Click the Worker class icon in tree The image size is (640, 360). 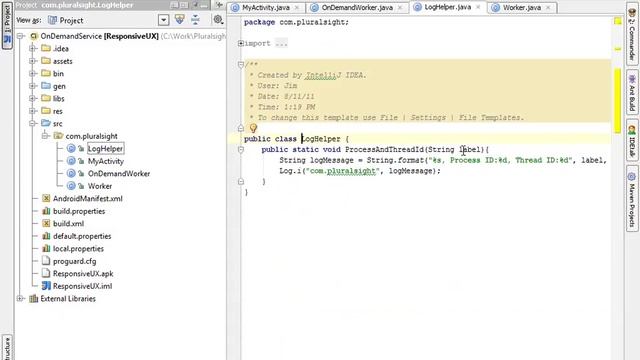tap(71, 186)
